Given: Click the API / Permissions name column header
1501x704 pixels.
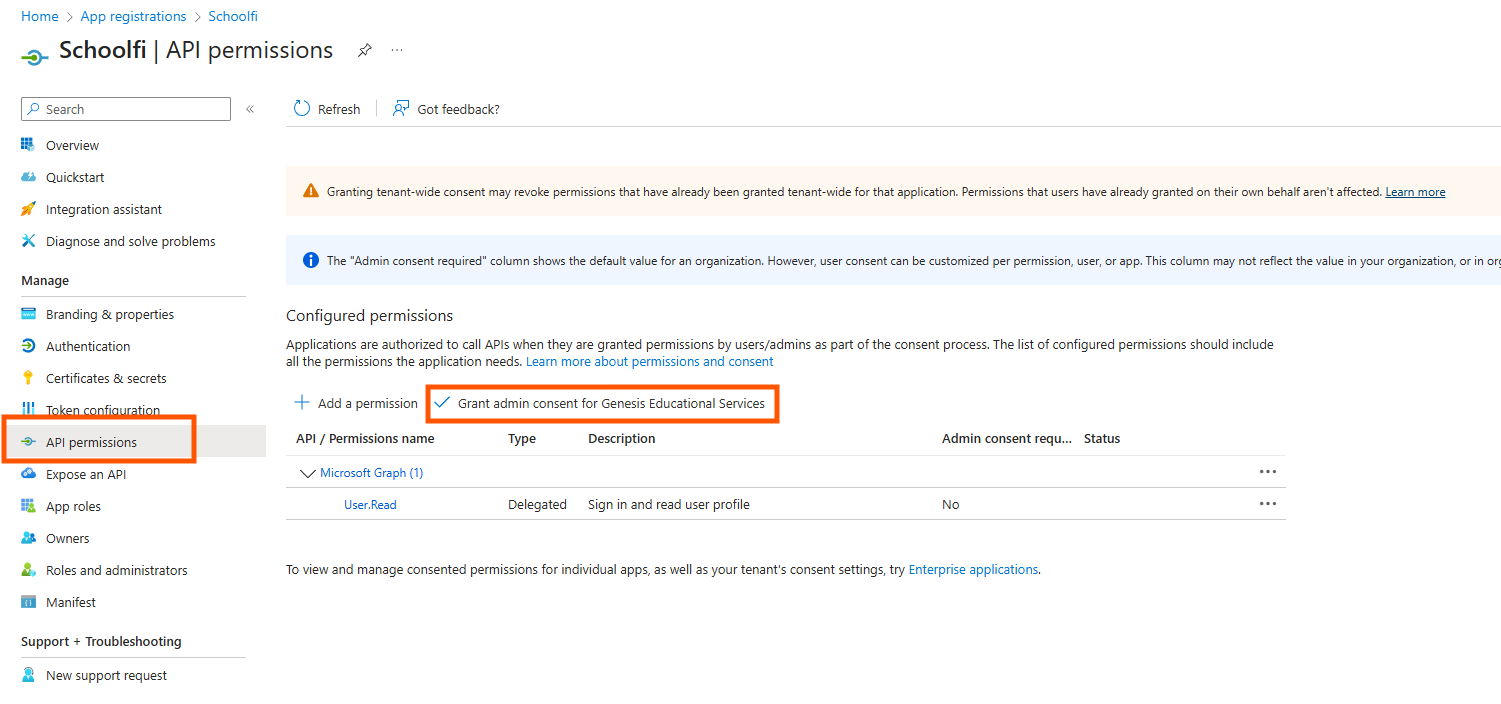Looking at the screenshot, I should click(x=365, y=438).
